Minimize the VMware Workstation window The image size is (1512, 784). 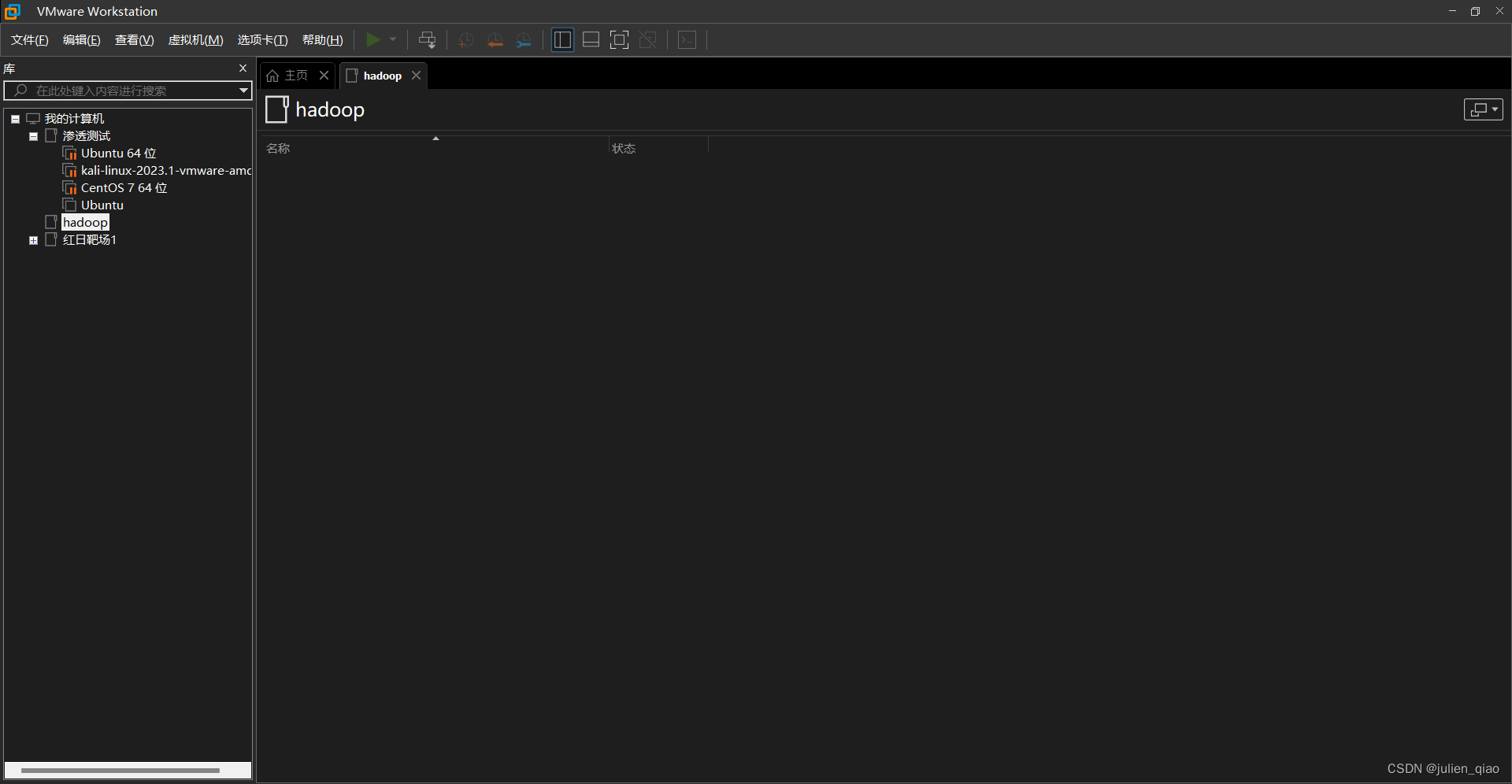(x=1452, y=11)
